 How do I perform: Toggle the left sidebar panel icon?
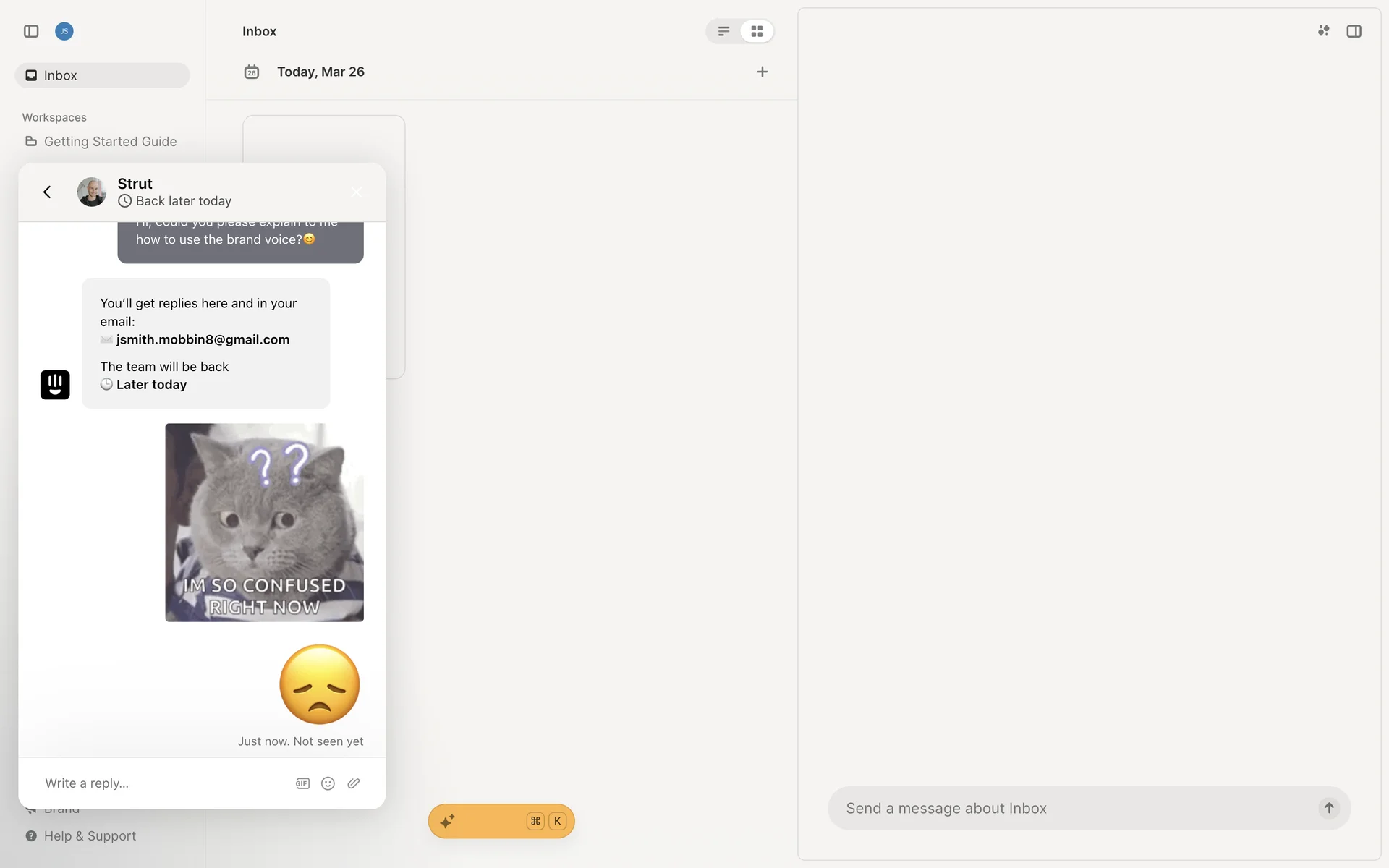coord(31,31)
